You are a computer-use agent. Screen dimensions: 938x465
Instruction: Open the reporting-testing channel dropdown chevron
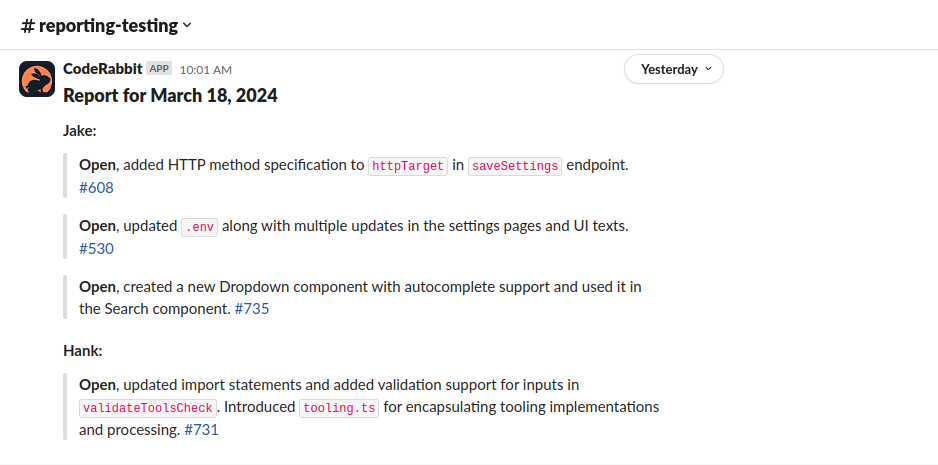point(187,26)
